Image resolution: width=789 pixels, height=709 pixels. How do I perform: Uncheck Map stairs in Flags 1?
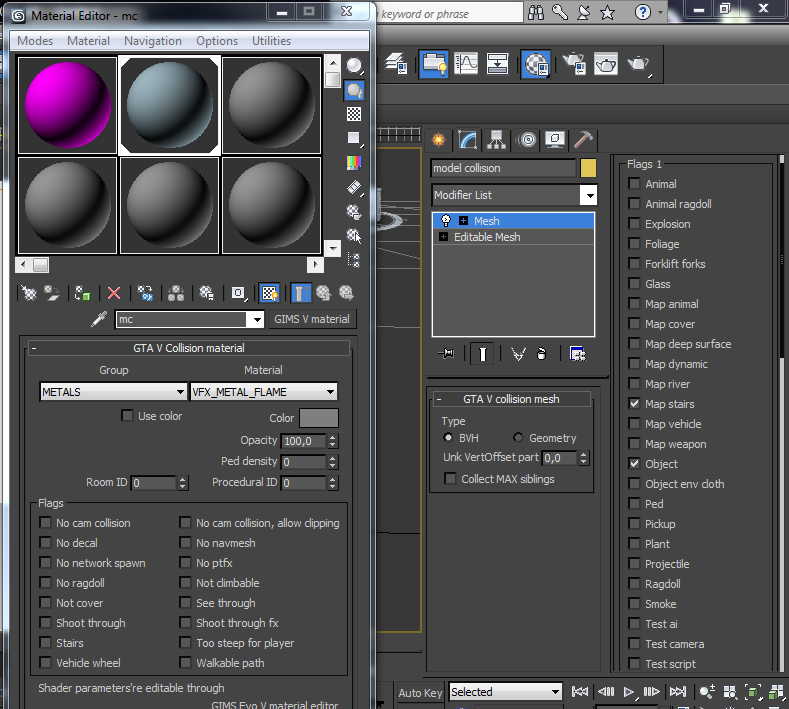pos(635,404)
